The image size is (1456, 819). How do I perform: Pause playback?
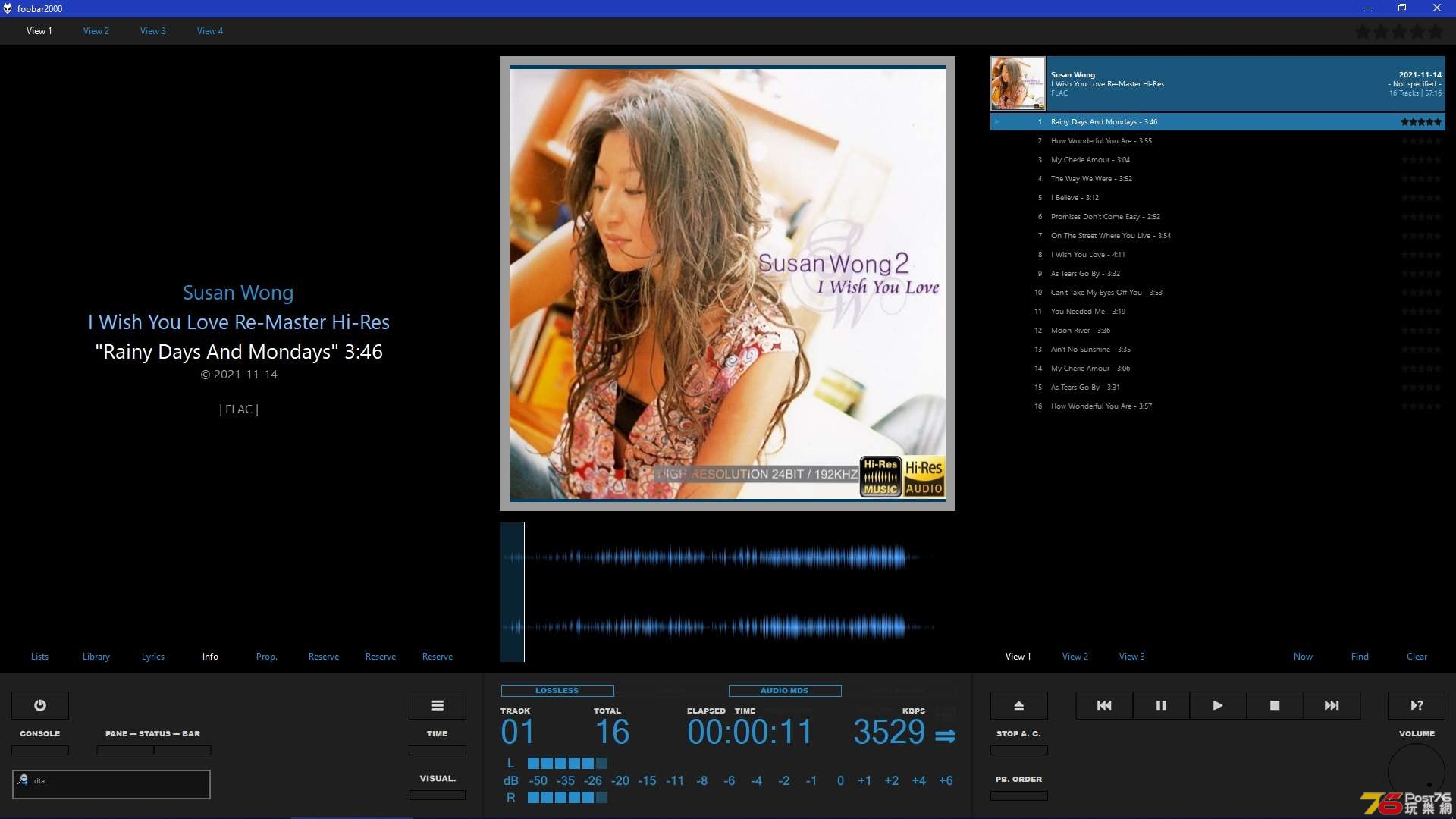[x=1161, y=705]
